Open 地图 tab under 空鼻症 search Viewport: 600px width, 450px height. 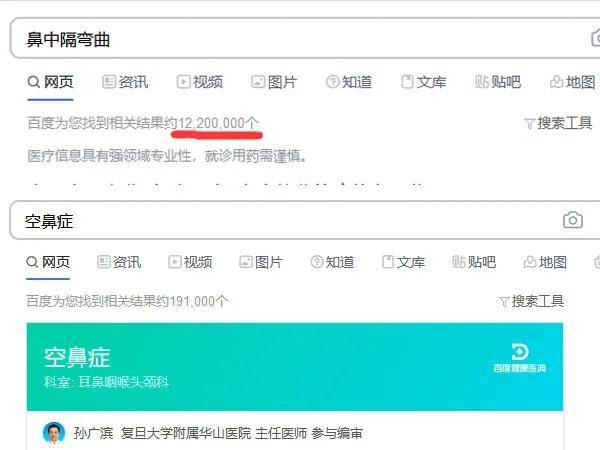pyautogui.click(x=545, y=262)
